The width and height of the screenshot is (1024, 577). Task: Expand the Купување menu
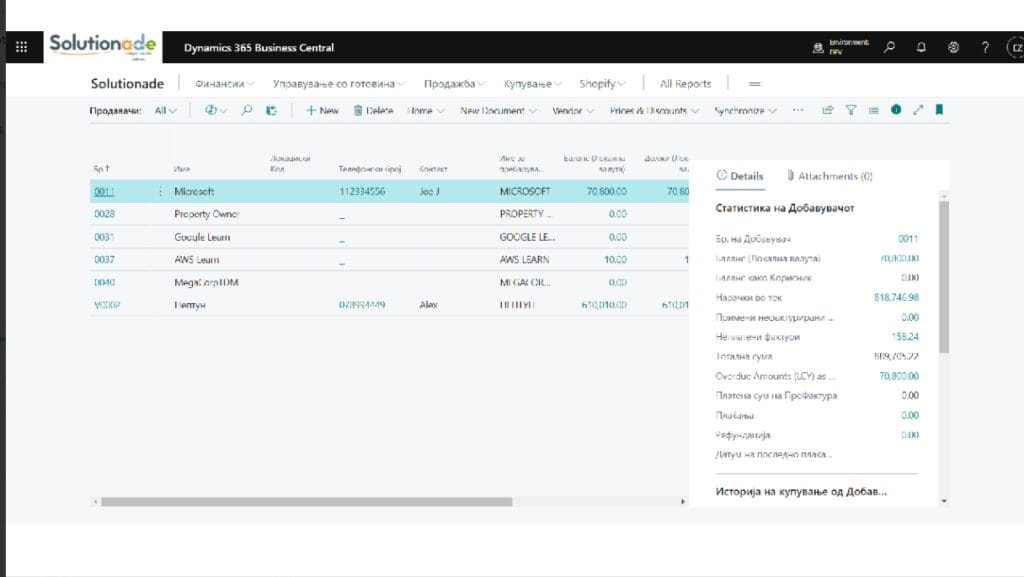click(532, 84)
